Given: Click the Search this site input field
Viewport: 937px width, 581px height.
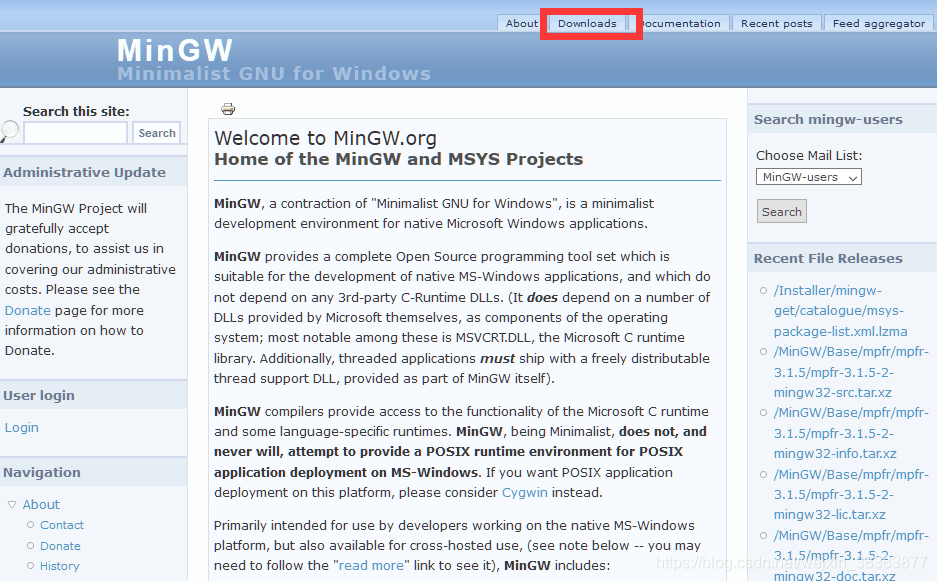Looking at the screenshot, I should 75,133.
